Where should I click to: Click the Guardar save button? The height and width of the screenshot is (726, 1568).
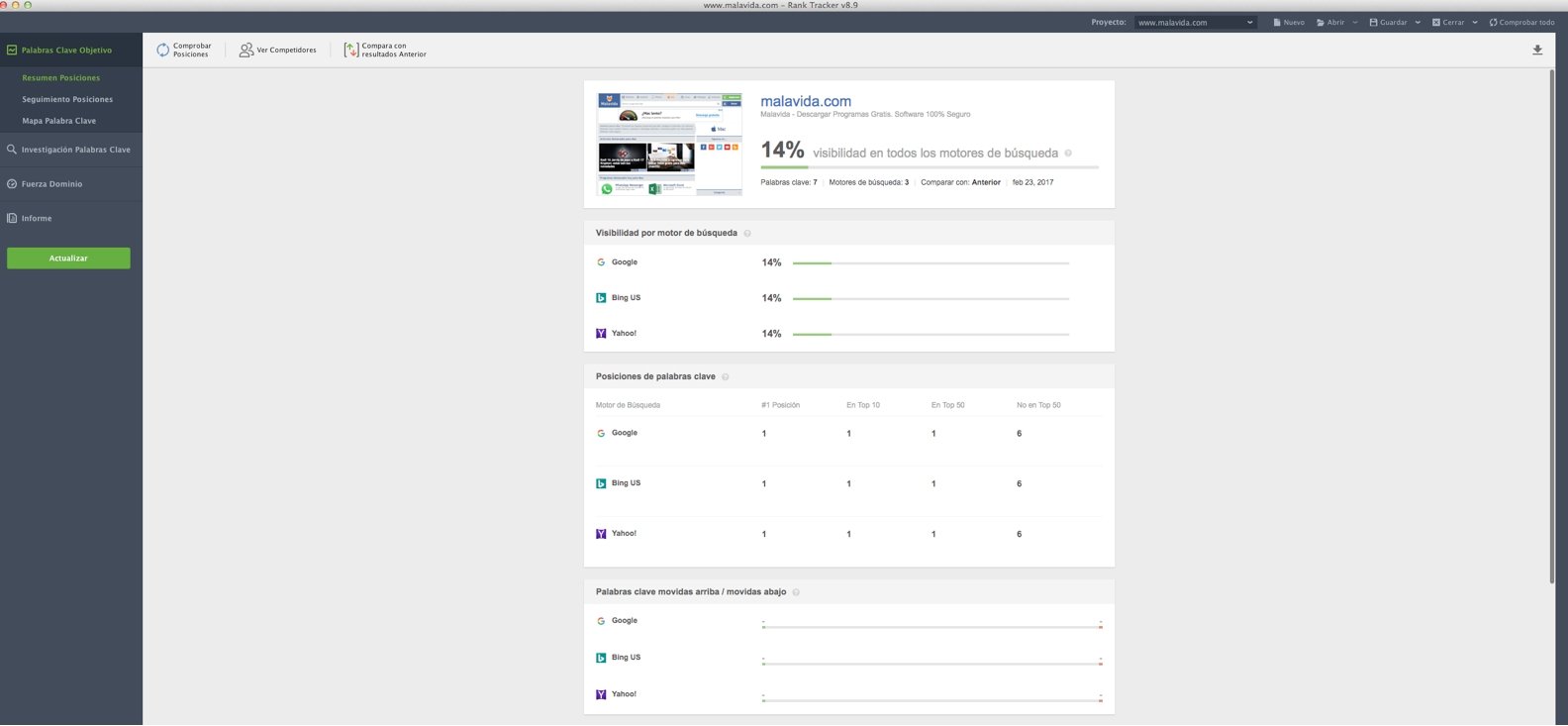1388,22
